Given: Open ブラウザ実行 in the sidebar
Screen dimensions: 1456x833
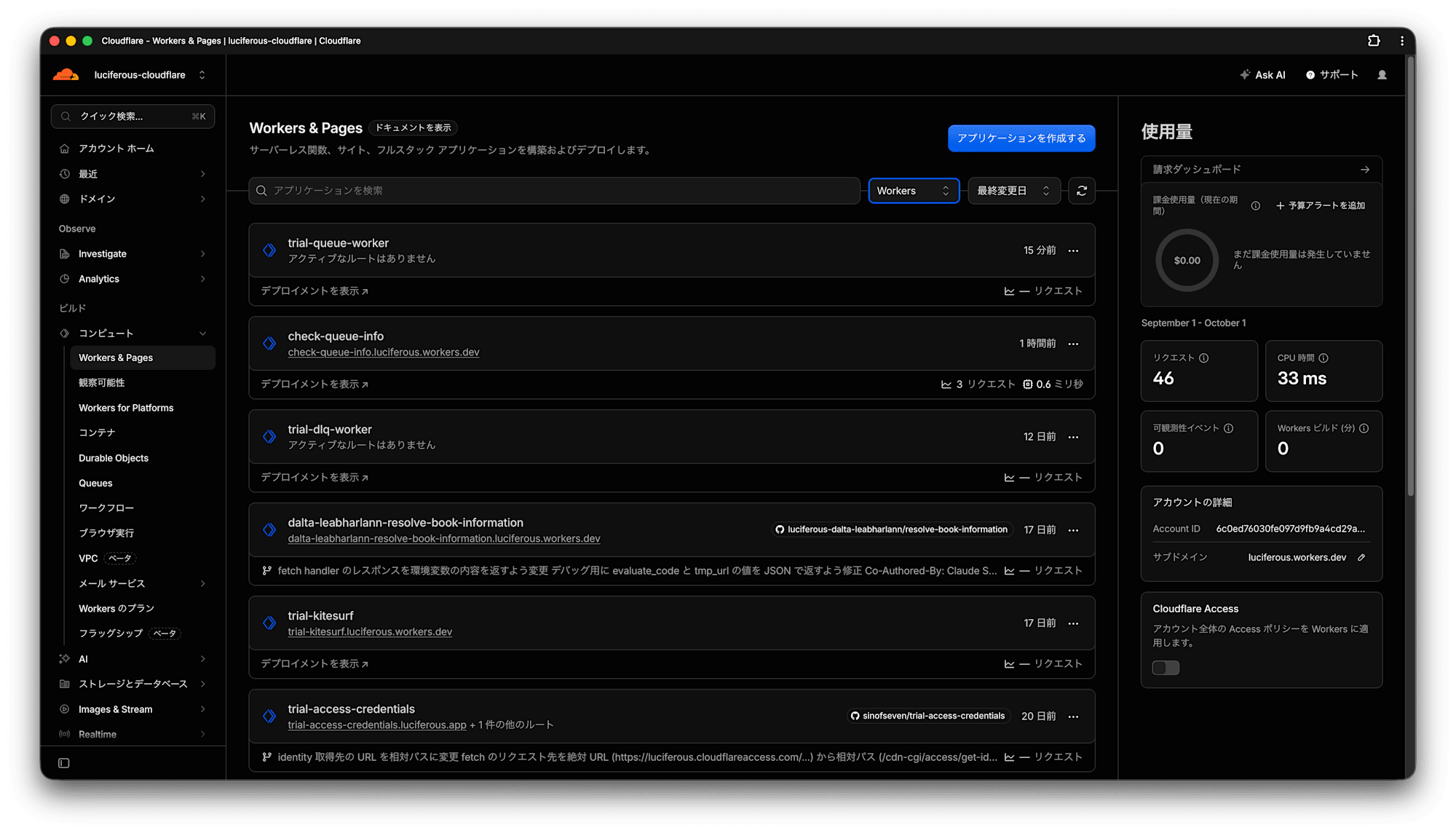Looking at the screenshot, I should click(106, 533).
